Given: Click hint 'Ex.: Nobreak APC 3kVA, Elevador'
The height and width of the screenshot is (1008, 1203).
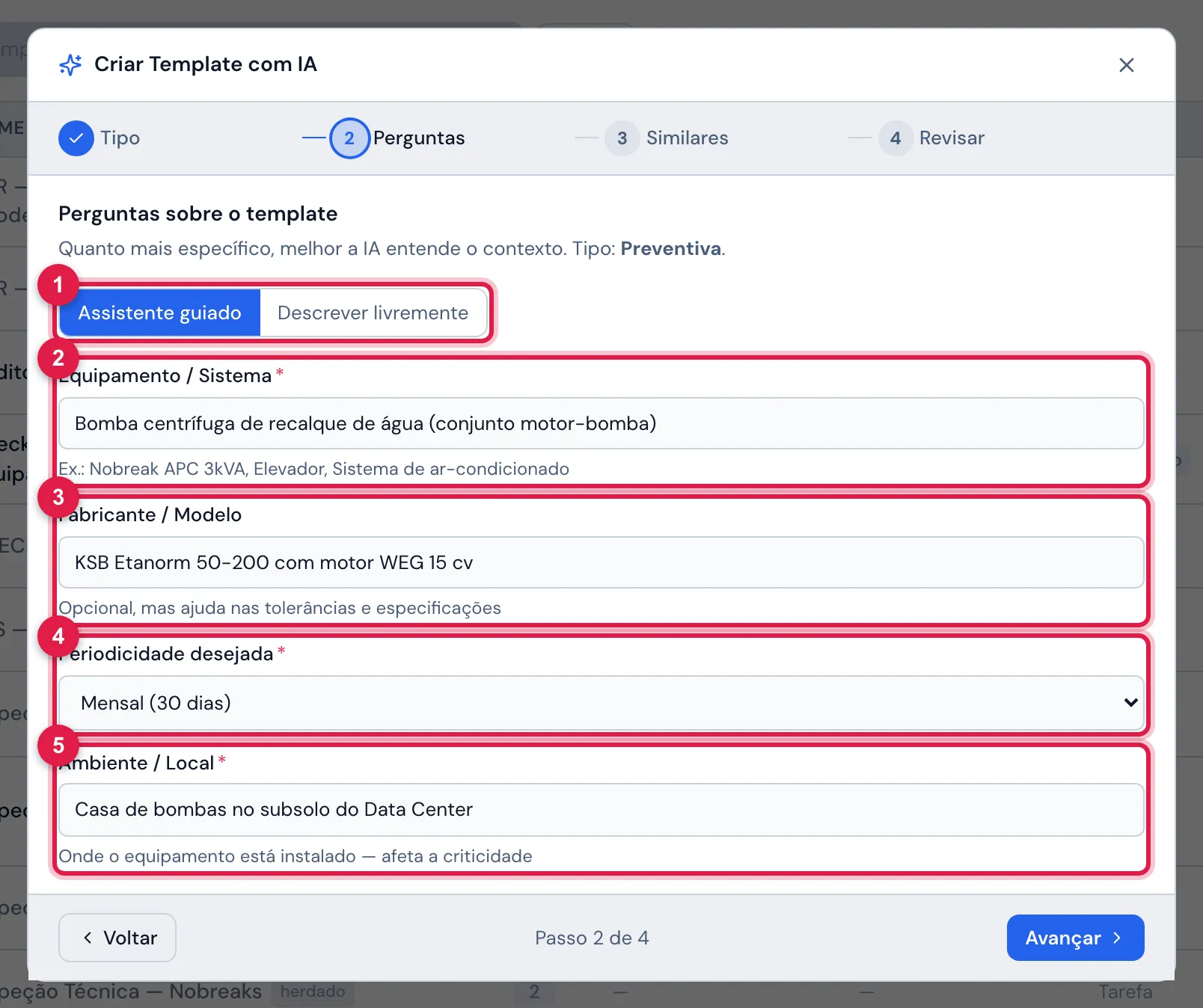Looking at the screenshot, I should [x=313, y=469].
